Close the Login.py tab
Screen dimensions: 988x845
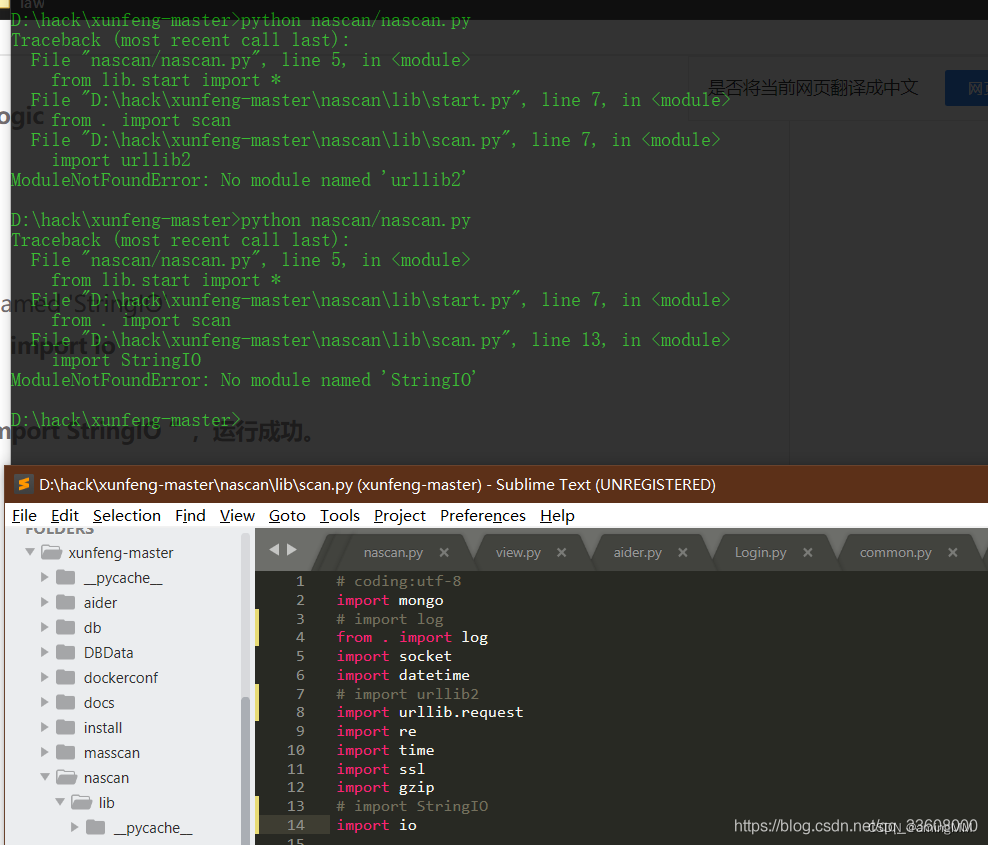tap(808, 553)
